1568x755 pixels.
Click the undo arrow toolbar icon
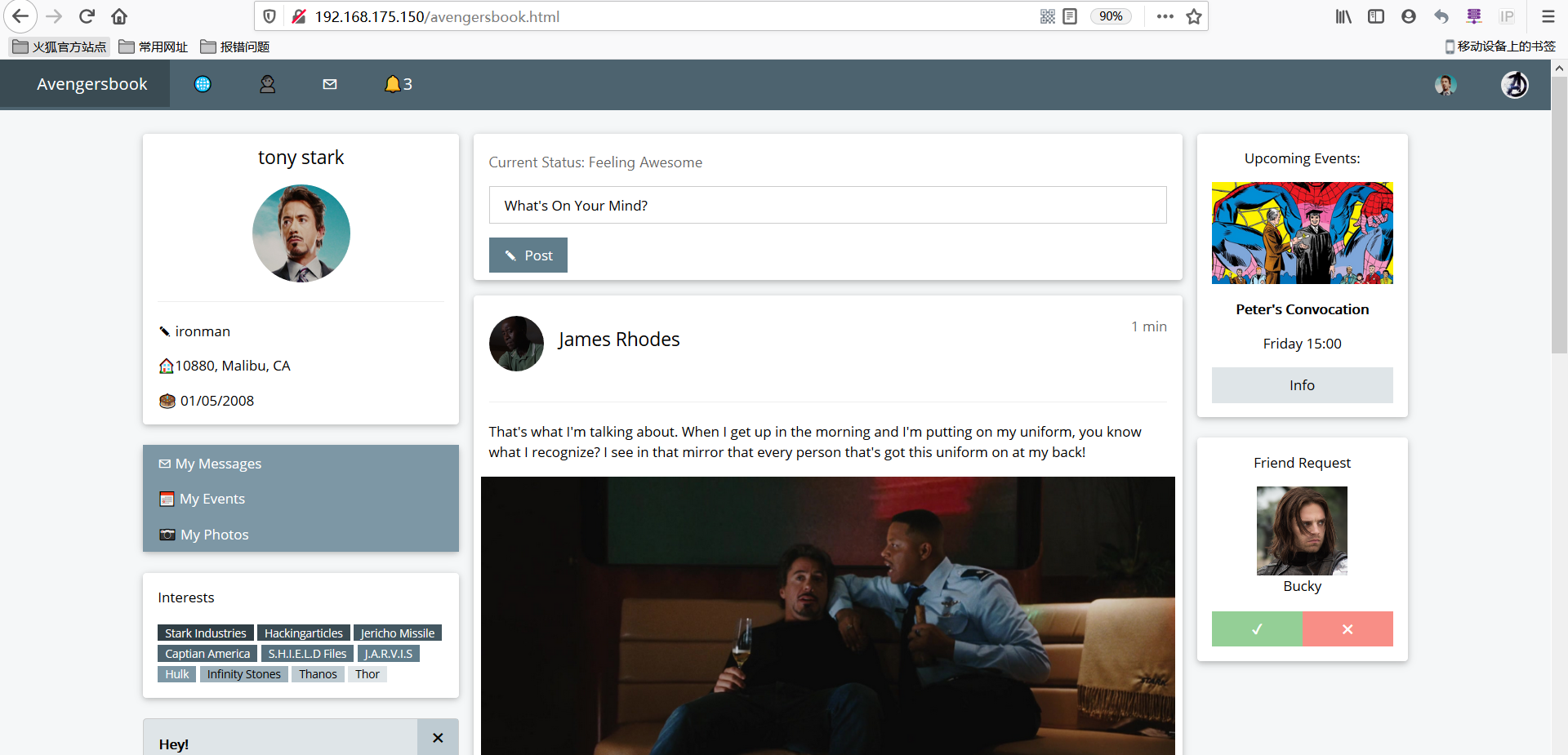[x=1441, y=16]
